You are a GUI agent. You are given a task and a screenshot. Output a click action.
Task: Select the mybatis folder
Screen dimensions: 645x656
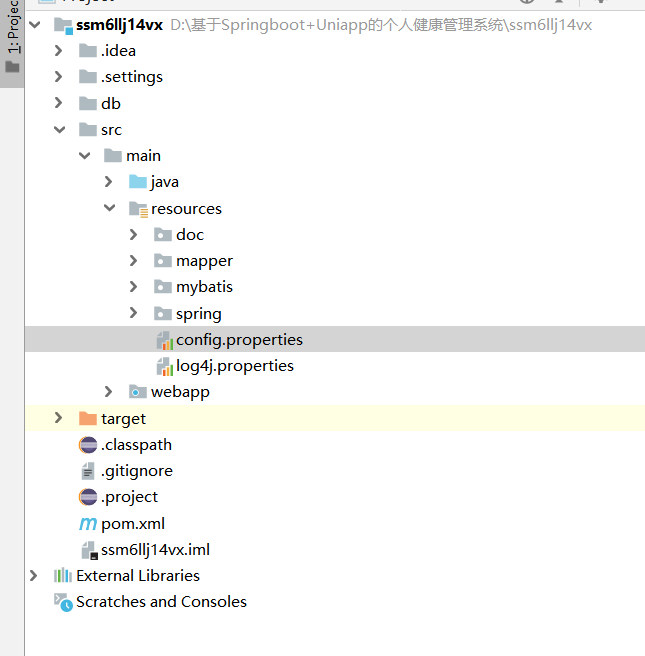point(204,287)
